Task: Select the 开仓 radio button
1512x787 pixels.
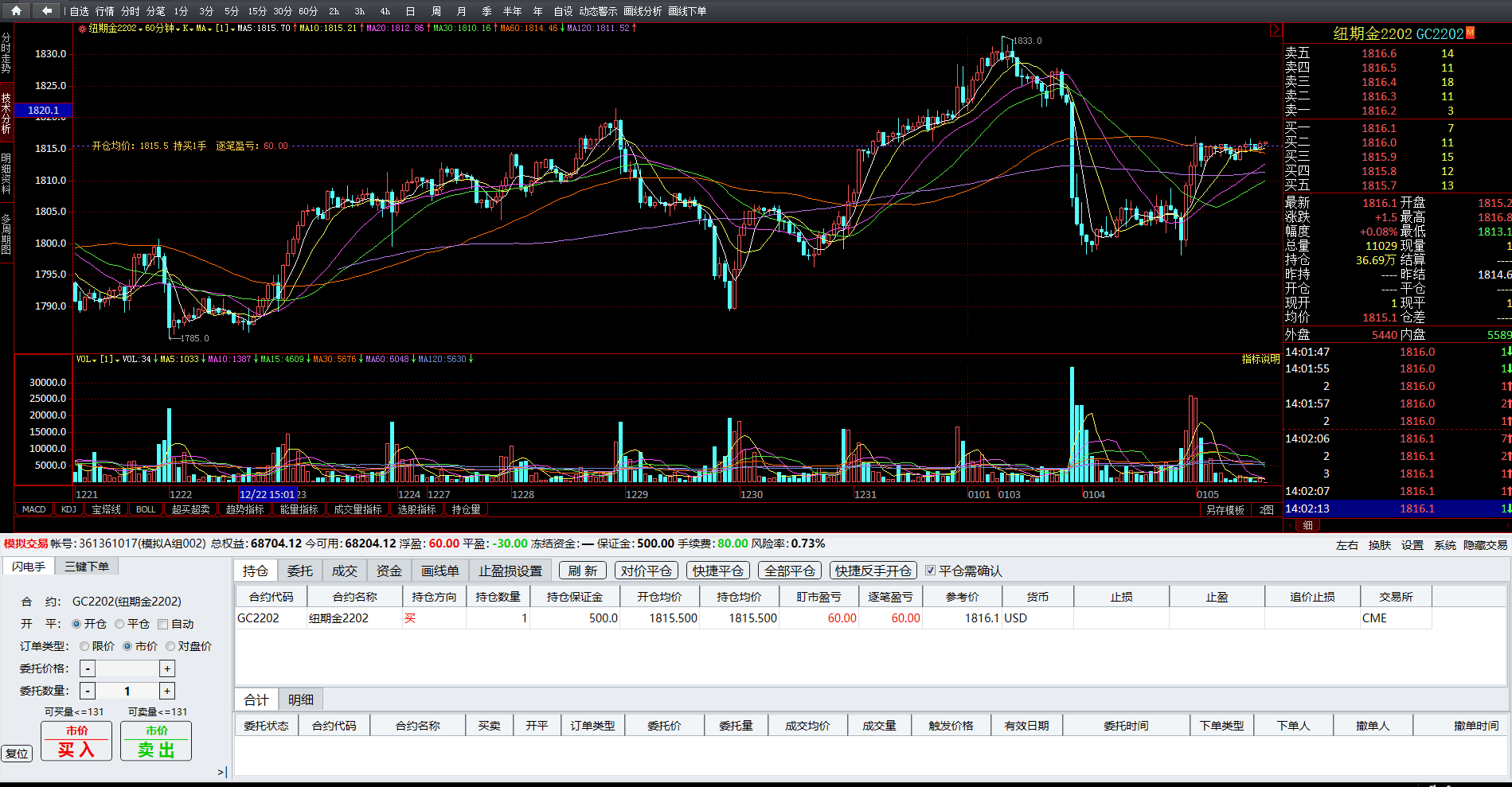Action: (77, 624)
